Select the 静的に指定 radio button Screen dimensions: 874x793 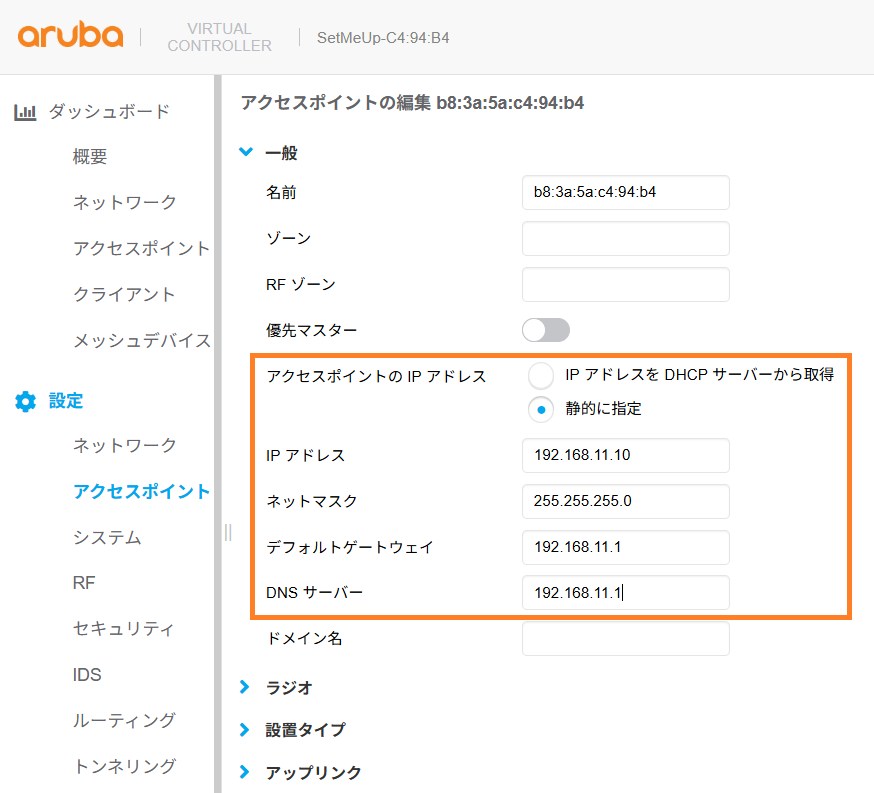coord(541,408)
